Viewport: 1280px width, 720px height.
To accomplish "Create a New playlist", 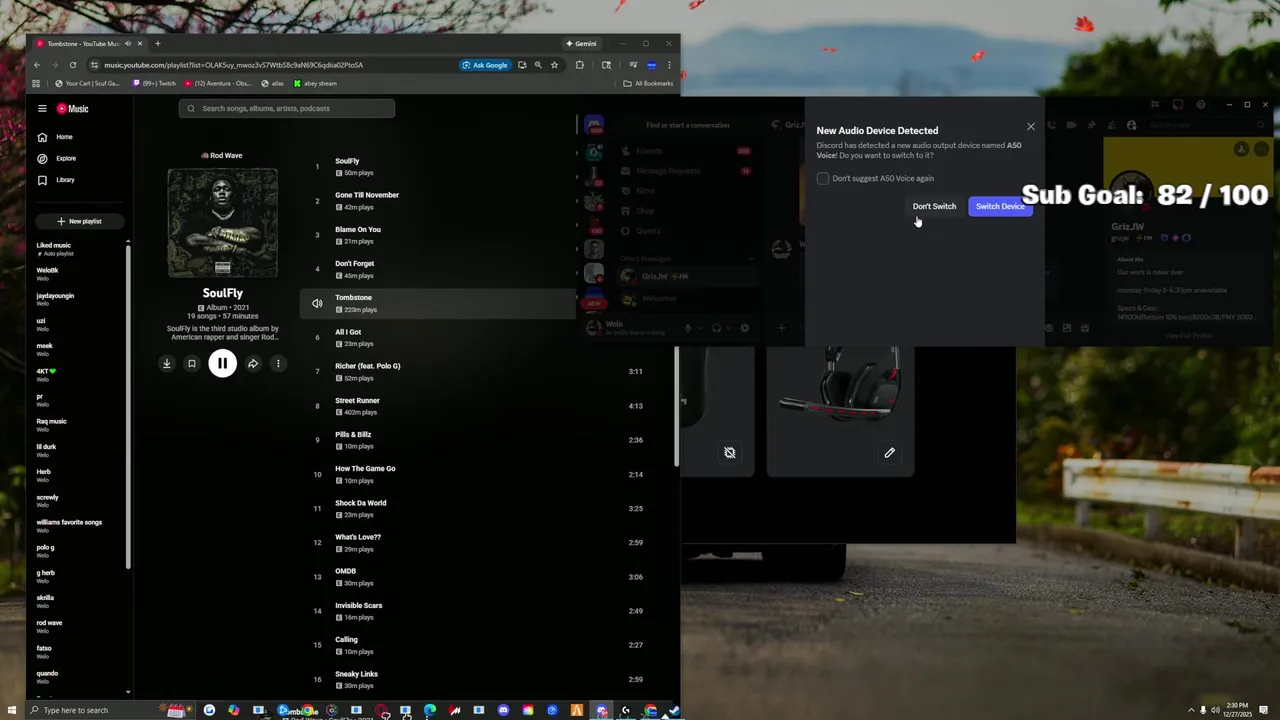I will (x=79, y=221).
